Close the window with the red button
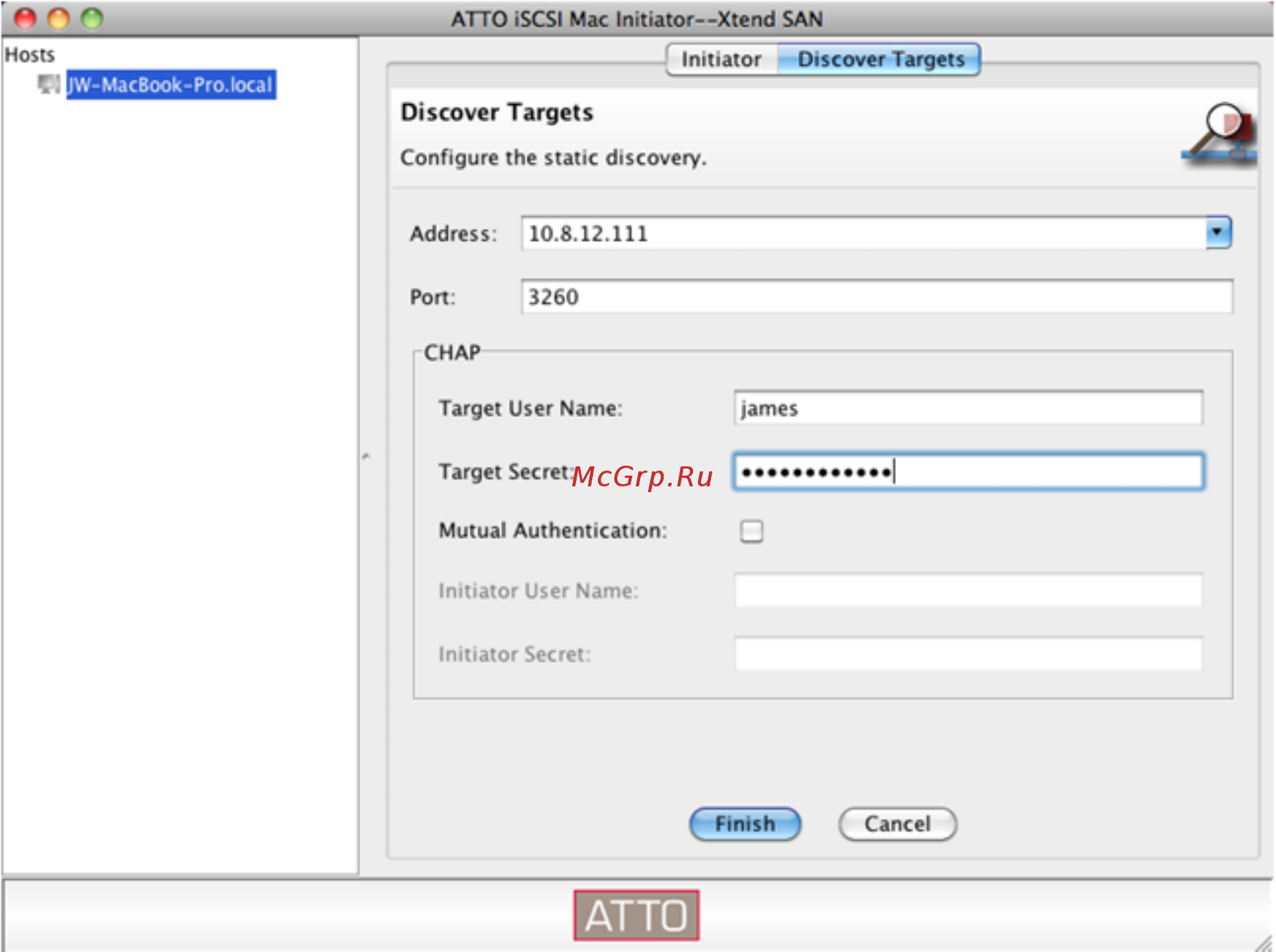This screenshot has width=1276, height=952. [x=25, y=18]
